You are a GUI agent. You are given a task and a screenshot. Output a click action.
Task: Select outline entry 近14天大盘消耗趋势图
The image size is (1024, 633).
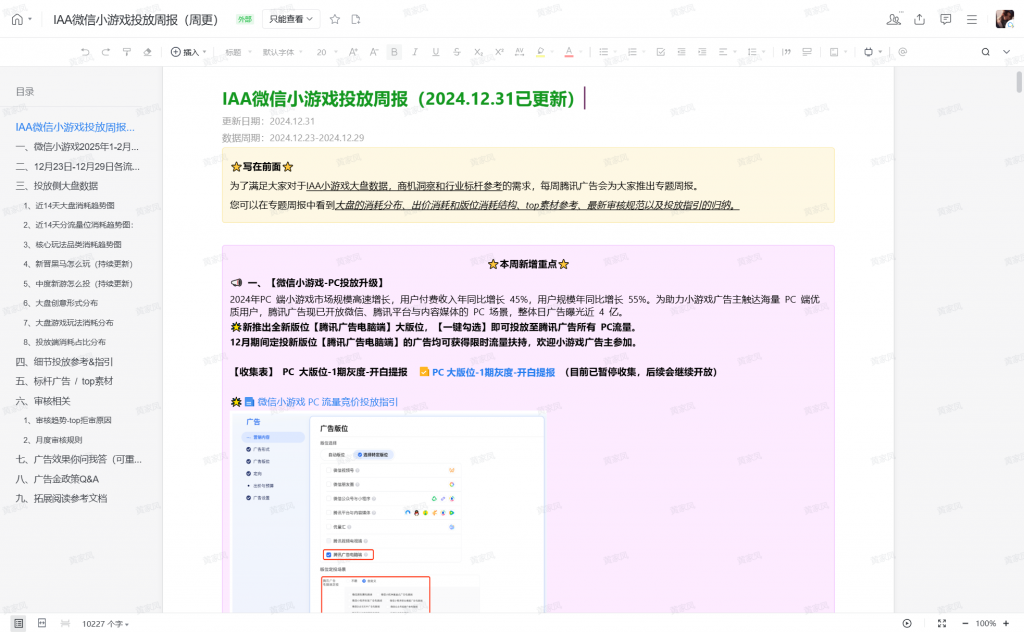(x=69, y=205)
